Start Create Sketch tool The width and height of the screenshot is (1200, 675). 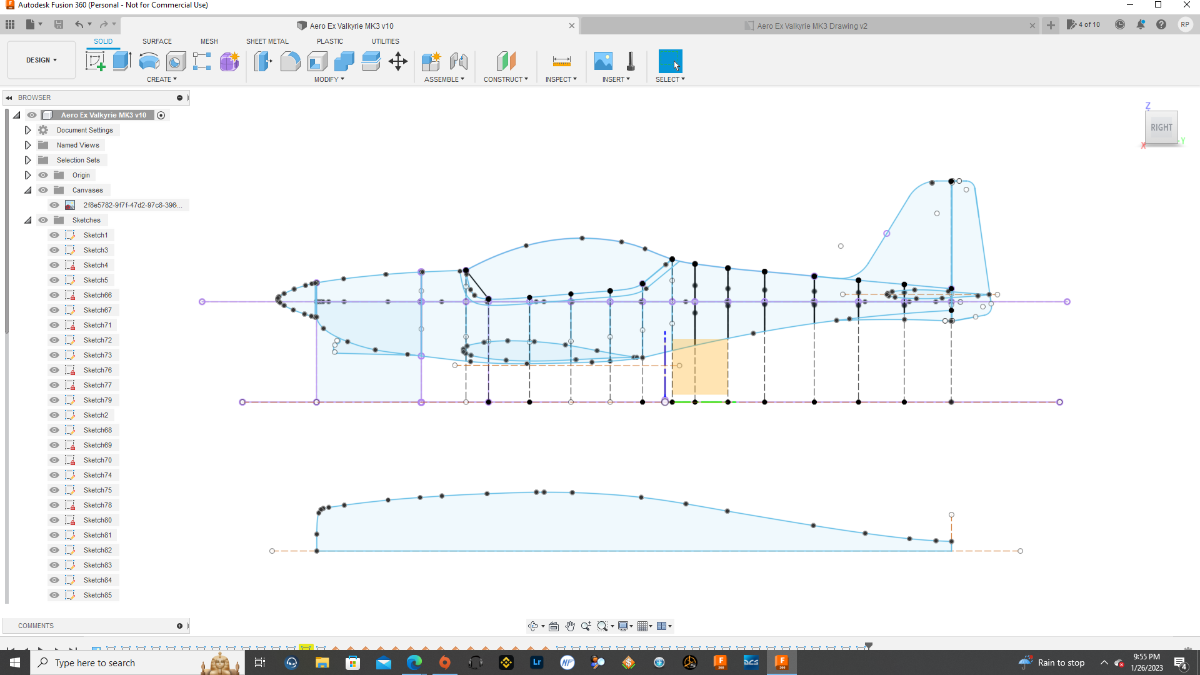pos(96,61)
